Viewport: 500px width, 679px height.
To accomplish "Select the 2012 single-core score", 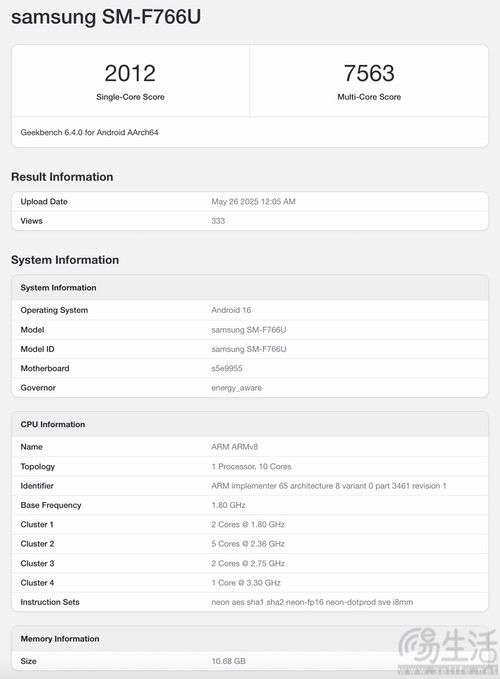I will pyautogui.click(x=130, y=73).
